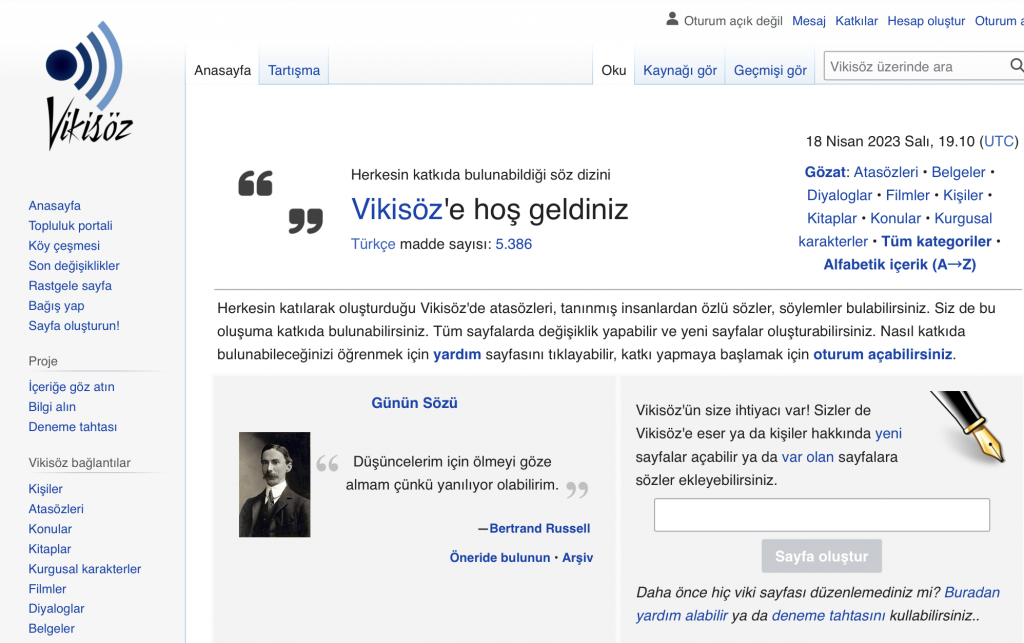Viewport: 1024px width, 643px height.
Task: Select the Geçmişi gör tab
Action: pos(770,70)
